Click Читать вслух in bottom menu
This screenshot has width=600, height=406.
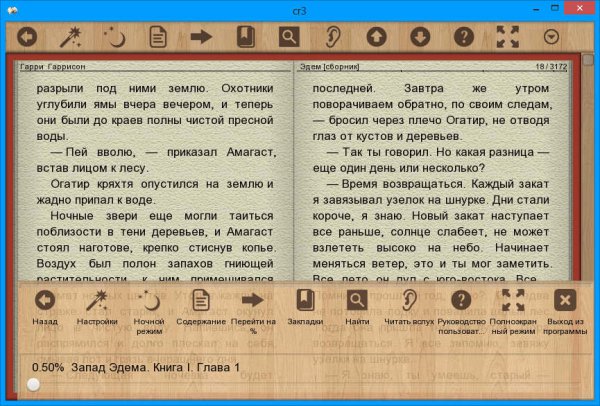pos(409,300)
